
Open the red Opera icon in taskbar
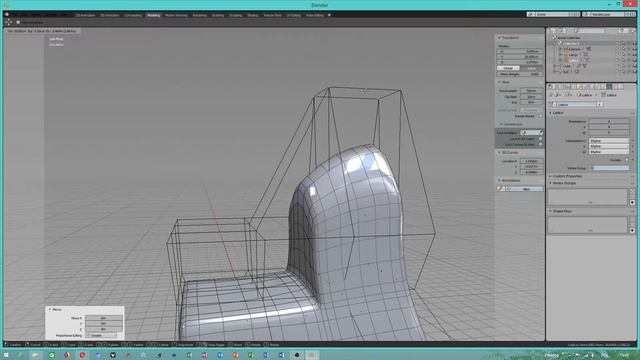click(82, 355)
